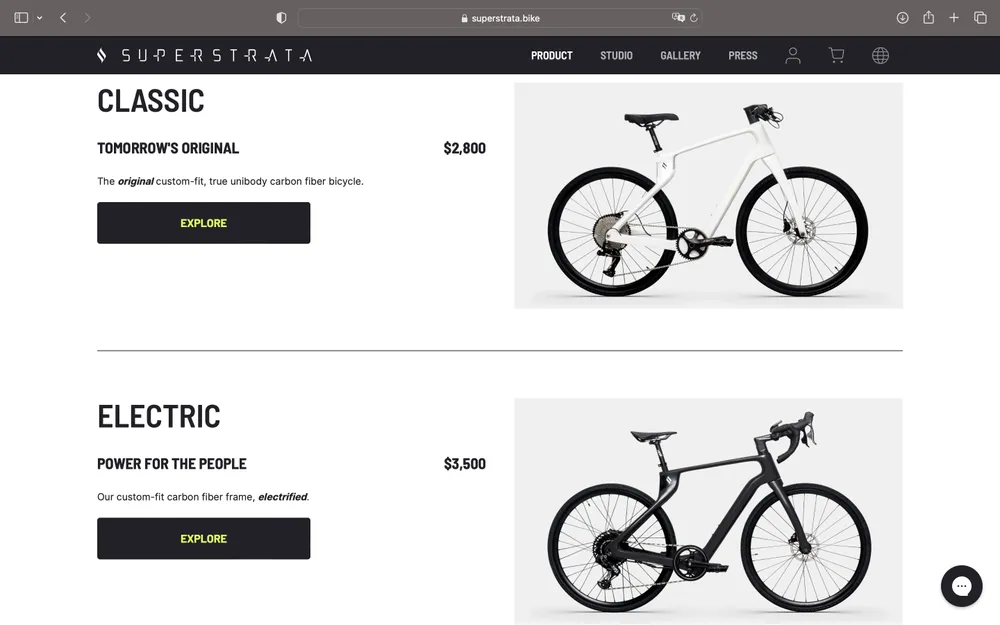Open the STUDIO menu item

tap(616, 56)
